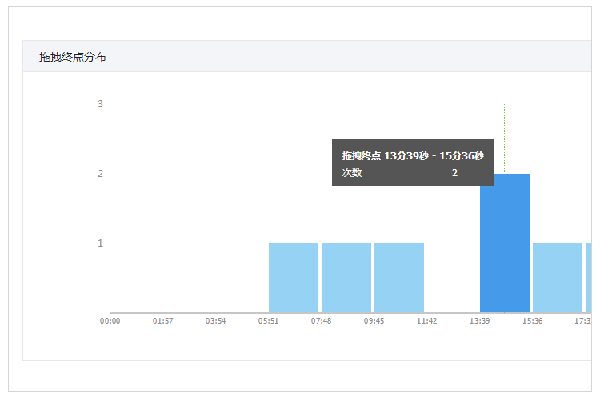Click the 15:36 x-axis label
This screenshot has height=398, width=600.
pyautogui.click(x=532, y=321)
